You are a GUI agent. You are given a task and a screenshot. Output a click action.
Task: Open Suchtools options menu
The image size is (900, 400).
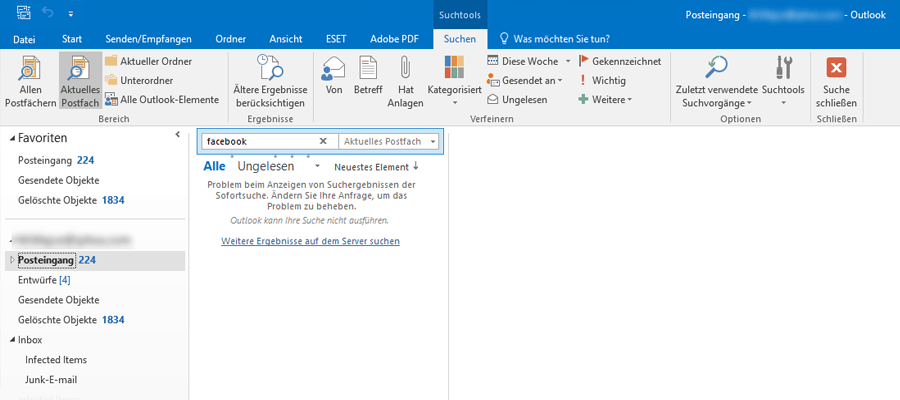[783, 81]
